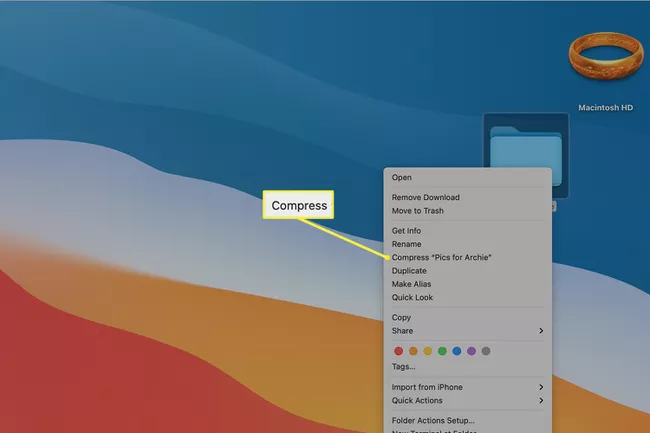Apply the green tag color
The width and height of the screenshot is (650, 433).
pos(442,351)
